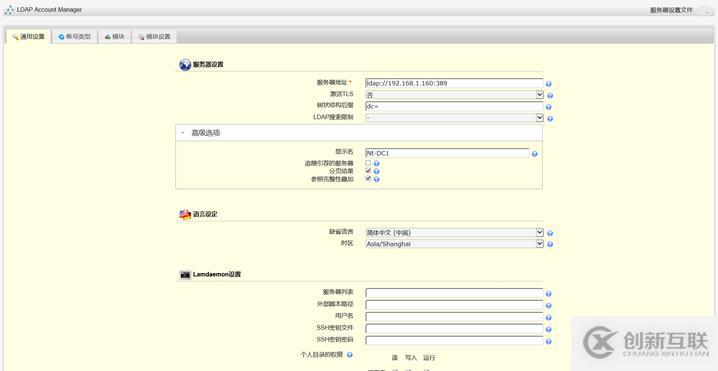Click the server address field with ldap://192.168.1.160:389

454,83
